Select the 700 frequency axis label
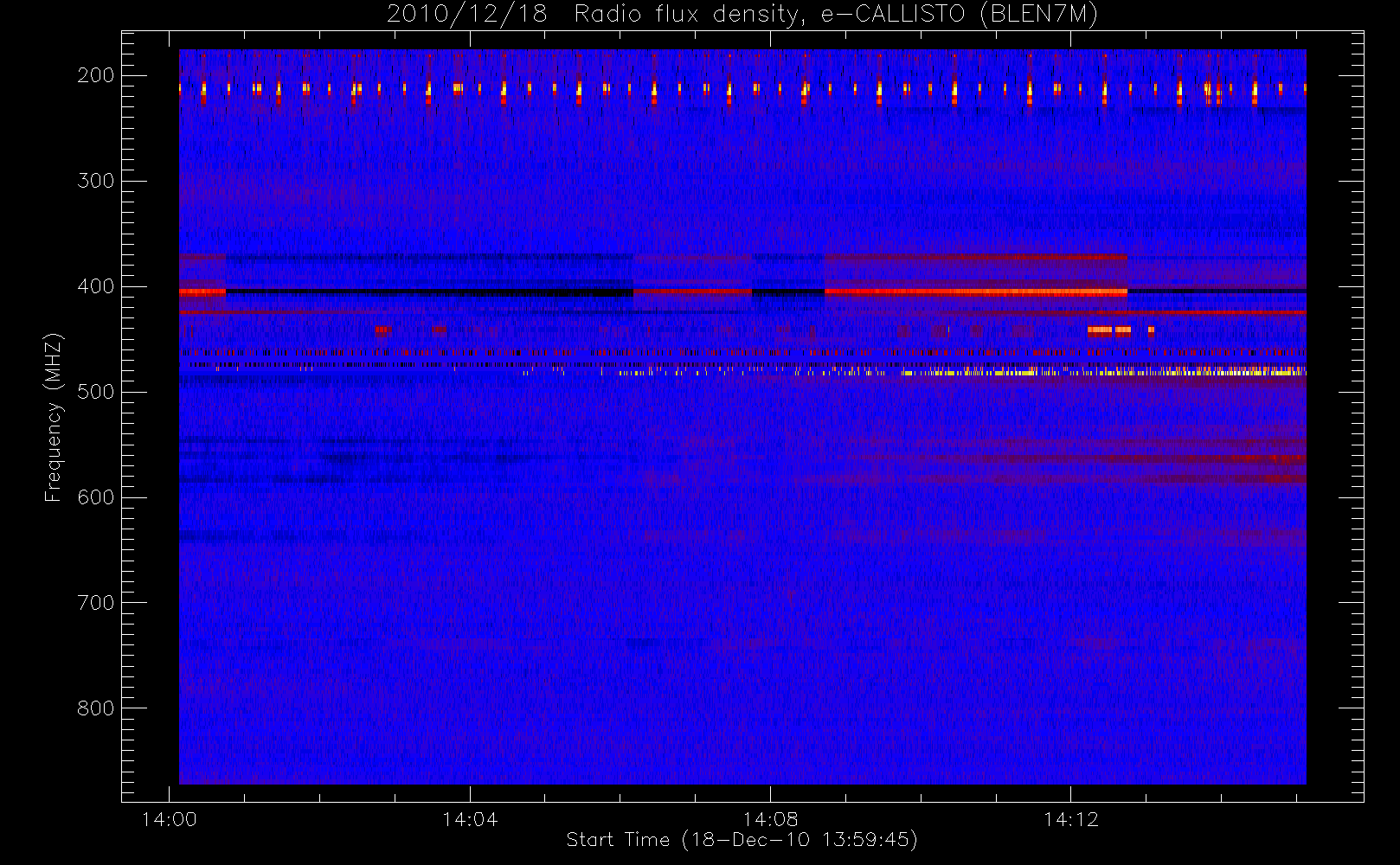 pyautogui.click(x=96, y=603)
